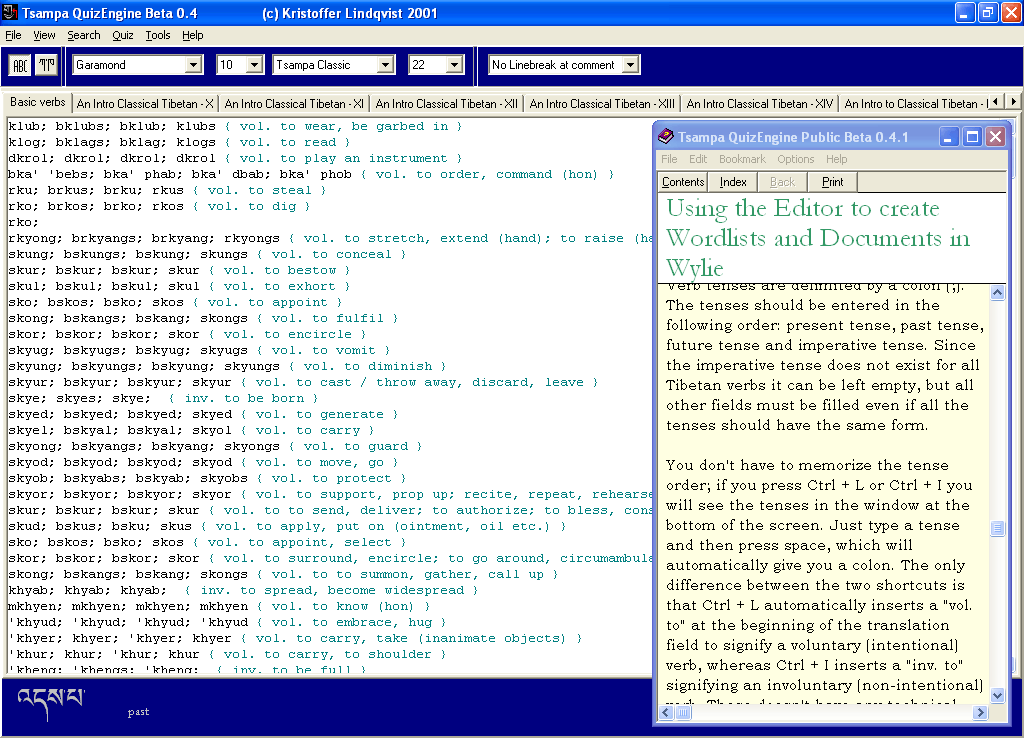Click the lone 'rko;' line
1024x738 pixels.
tap(23, 222)
